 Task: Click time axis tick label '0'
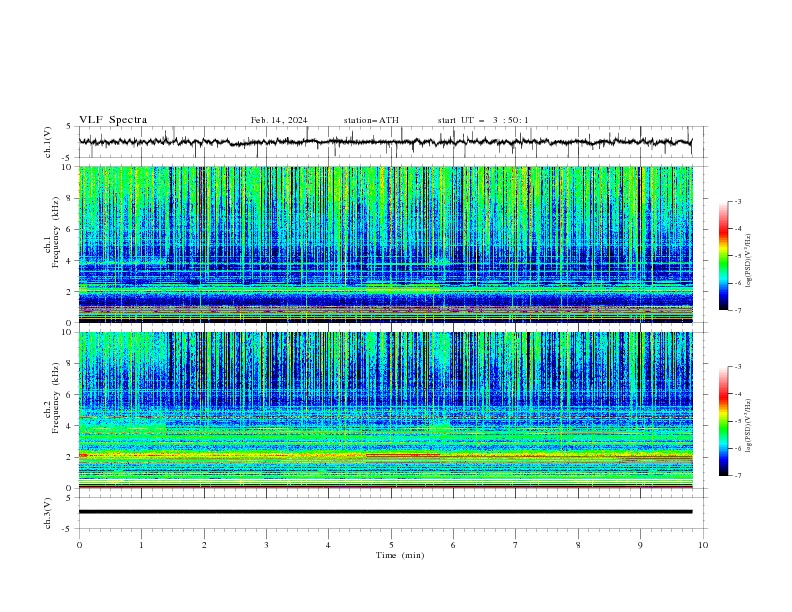(79, 545)
